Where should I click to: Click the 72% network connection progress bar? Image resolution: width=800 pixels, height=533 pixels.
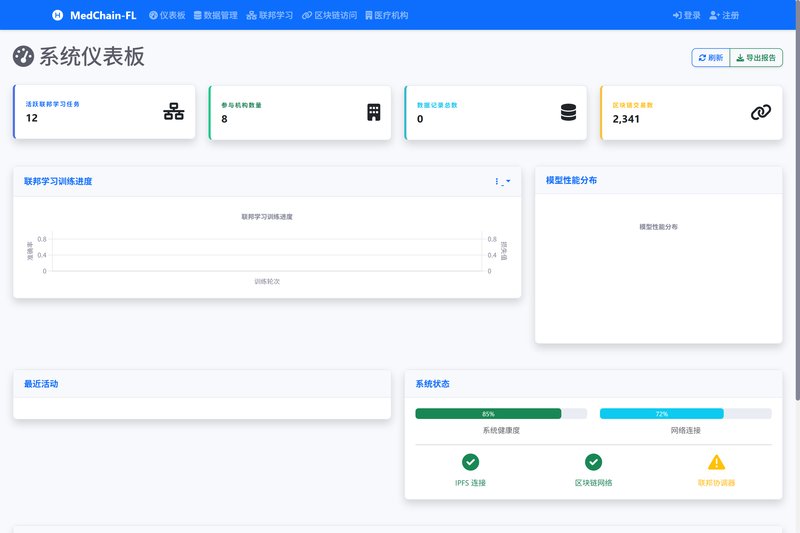click(661, 413)
